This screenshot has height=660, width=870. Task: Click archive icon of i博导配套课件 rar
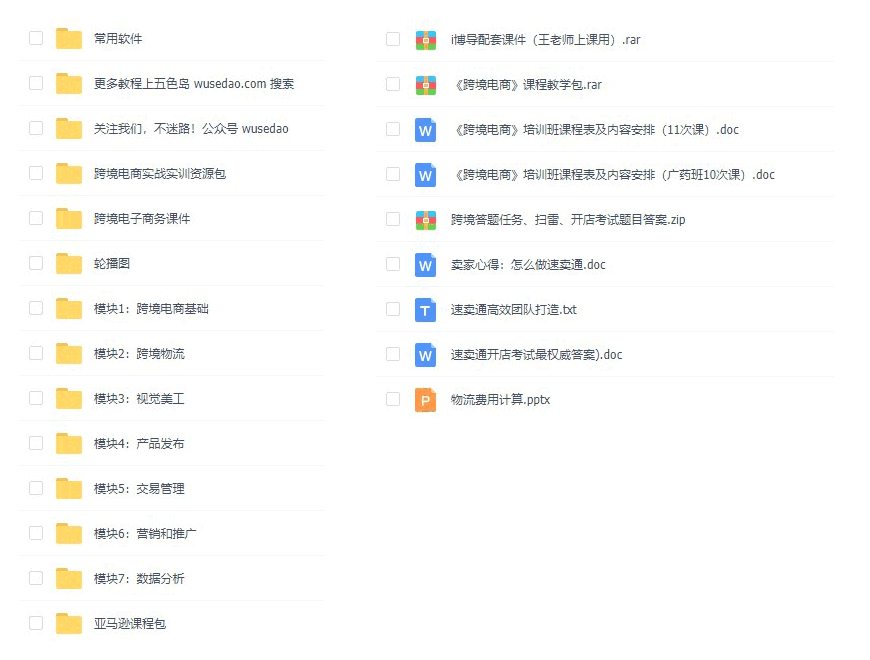pos(426,40)
